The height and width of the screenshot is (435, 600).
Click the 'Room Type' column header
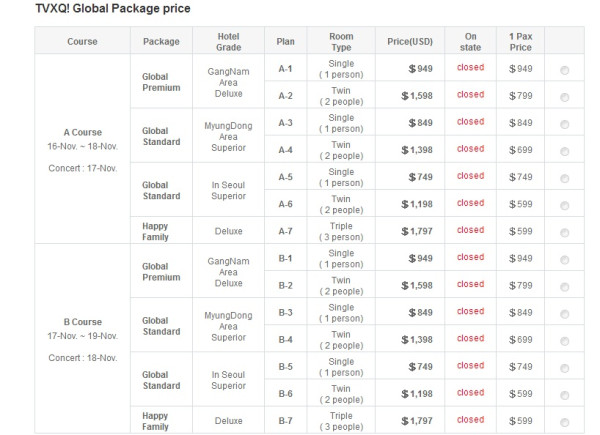point(341,42)
